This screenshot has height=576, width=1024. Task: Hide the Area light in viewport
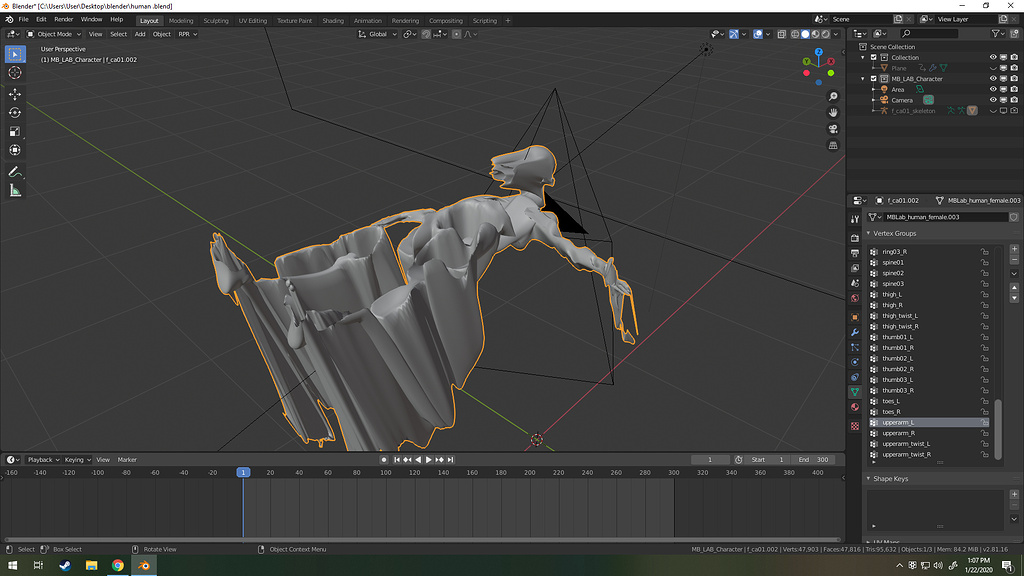pyautogui.click(x=993, y=89)
